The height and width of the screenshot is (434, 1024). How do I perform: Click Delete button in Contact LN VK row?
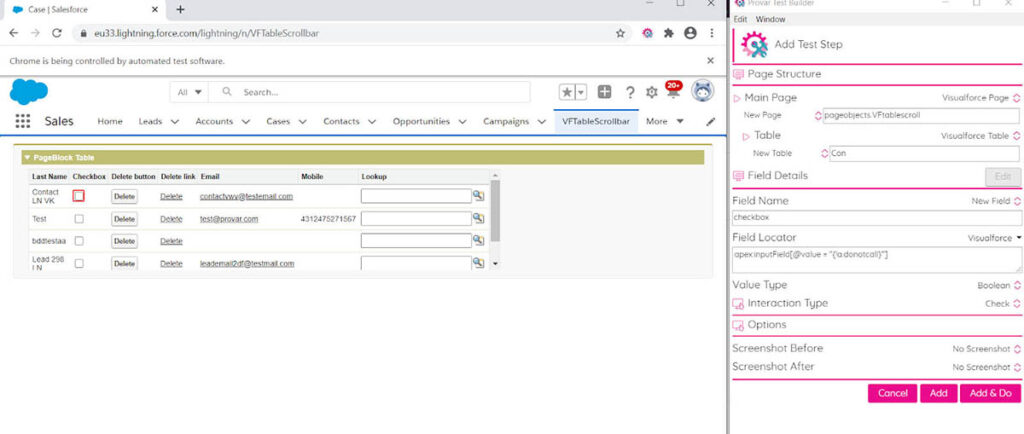124,196
